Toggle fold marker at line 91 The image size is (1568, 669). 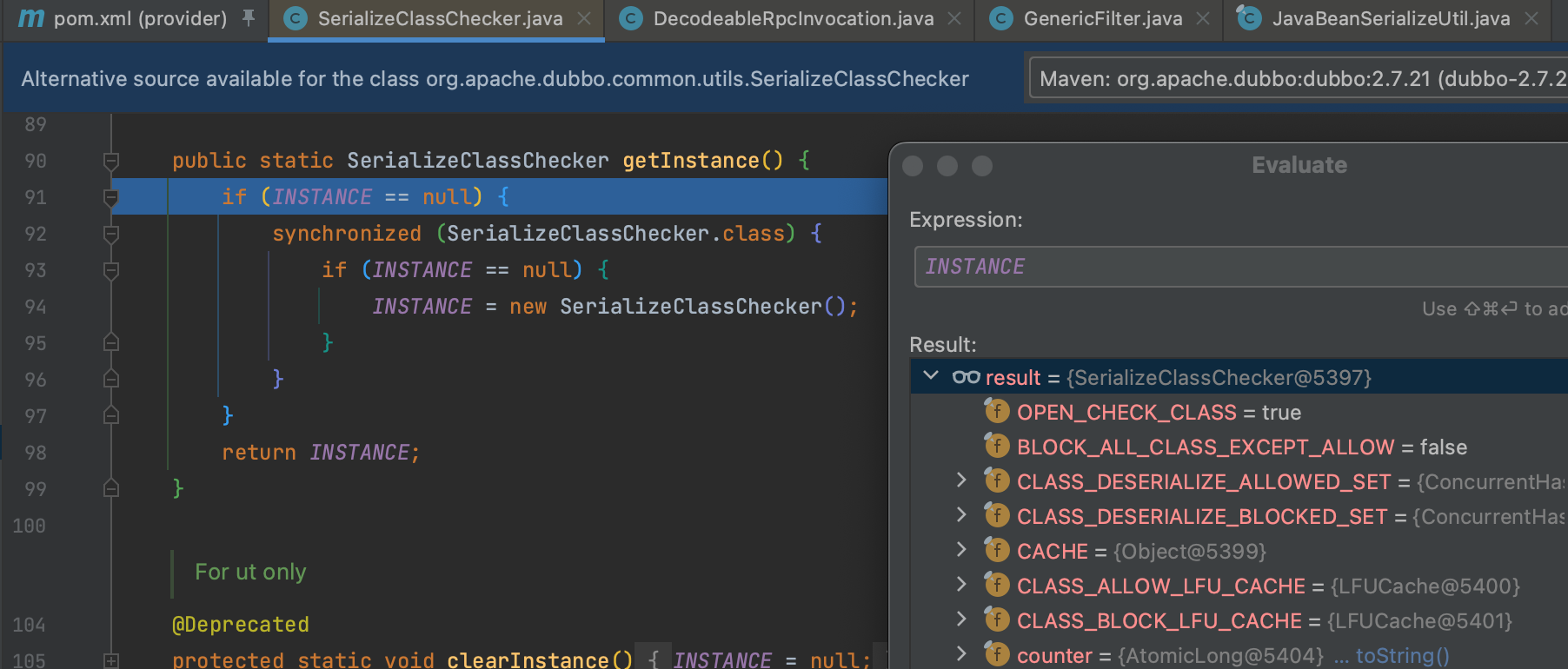click(x=111, y=197)
